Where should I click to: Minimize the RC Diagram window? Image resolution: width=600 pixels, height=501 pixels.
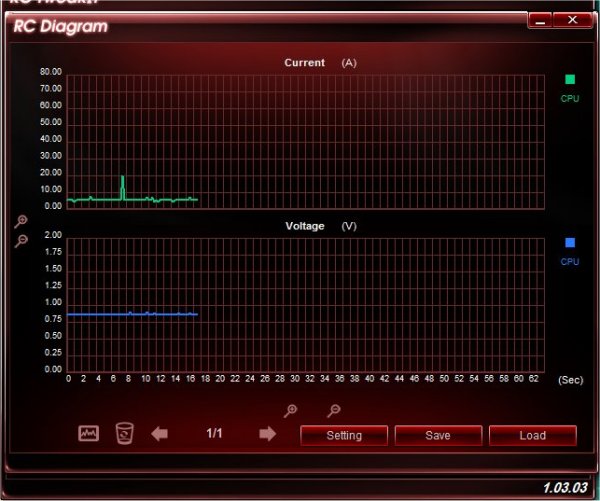coord(540,20)
